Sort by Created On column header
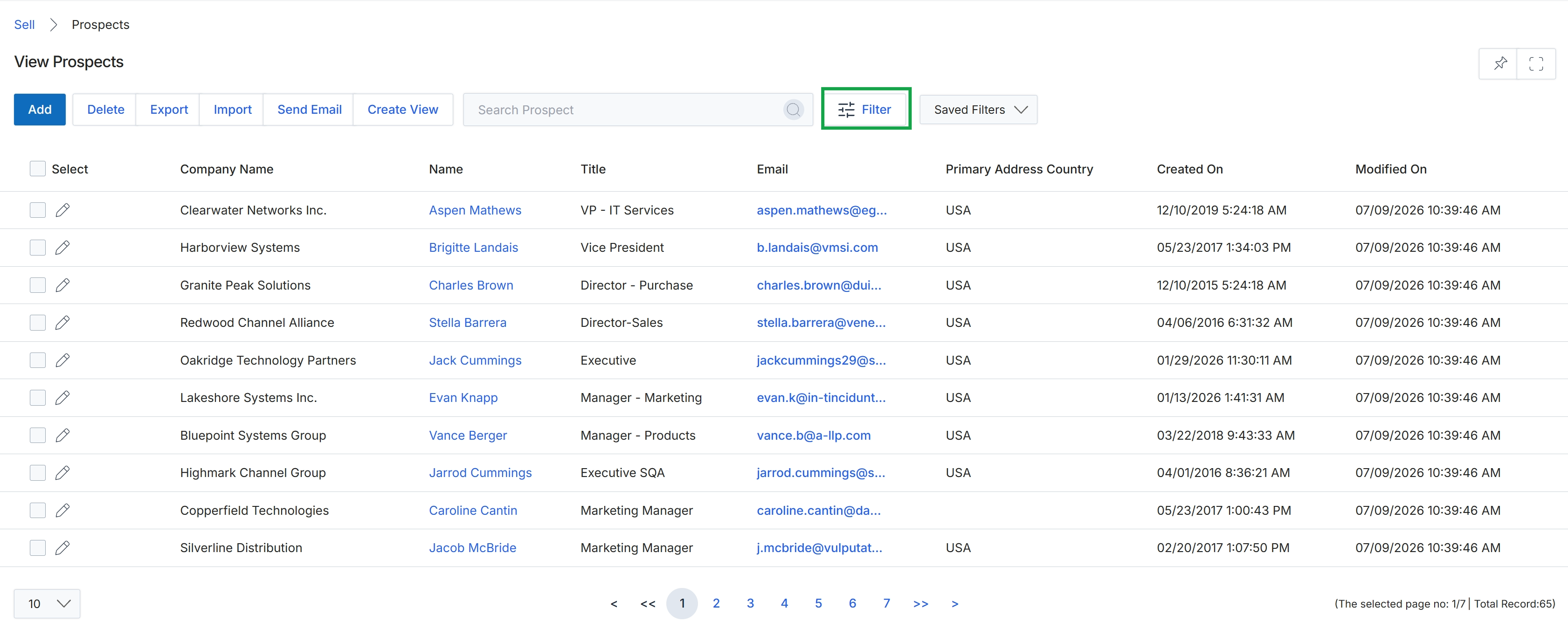The height and width of the screenshot is (643, 1568). (1189, 169)
